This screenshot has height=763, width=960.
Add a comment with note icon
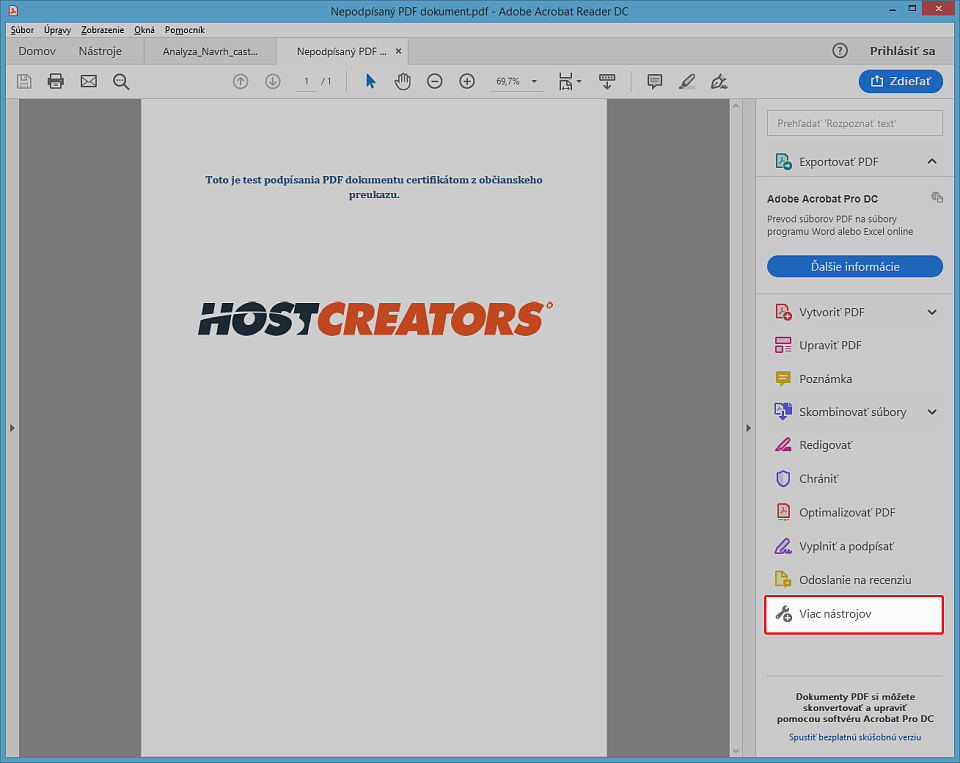coord(654,81)
